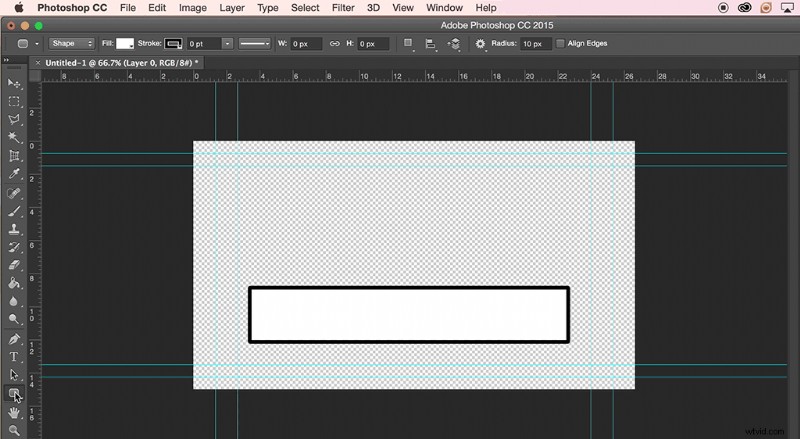Open the File menu
This screenshot has width=800, height=439.
(x=128, y=8)
